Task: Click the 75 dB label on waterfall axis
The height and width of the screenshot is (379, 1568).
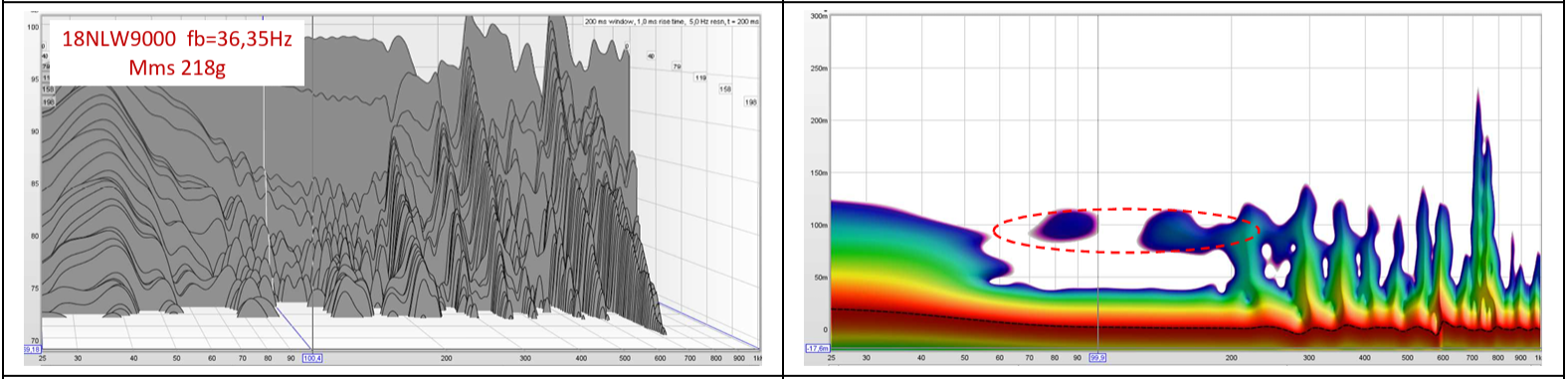Action: (35, 288)
